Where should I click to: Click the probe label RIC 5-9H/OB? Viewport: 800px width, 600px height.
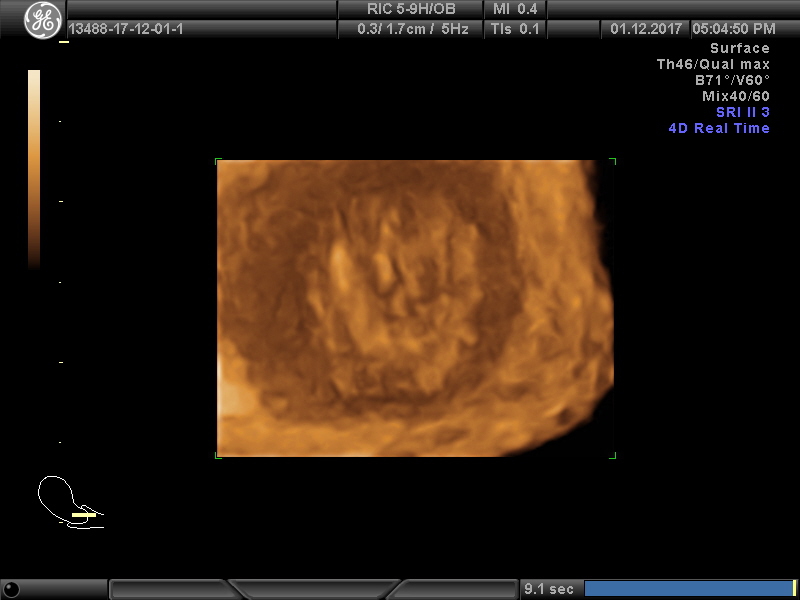[411, 9]
